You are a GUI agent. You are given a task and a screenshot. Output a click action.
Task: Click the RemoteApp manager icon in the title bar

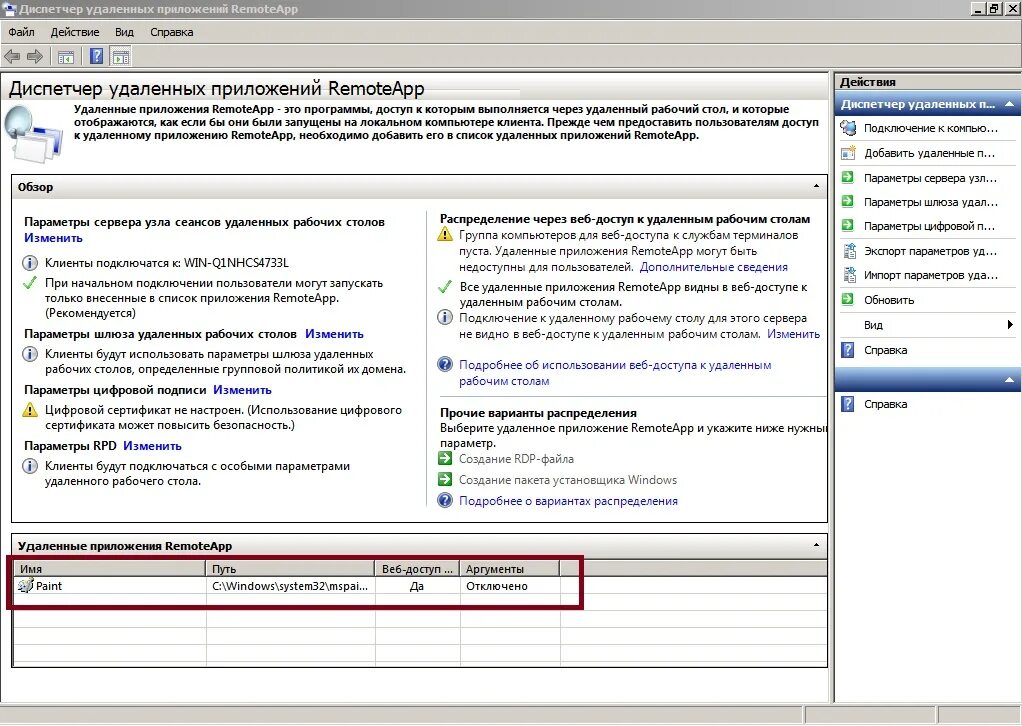[9, 9]
